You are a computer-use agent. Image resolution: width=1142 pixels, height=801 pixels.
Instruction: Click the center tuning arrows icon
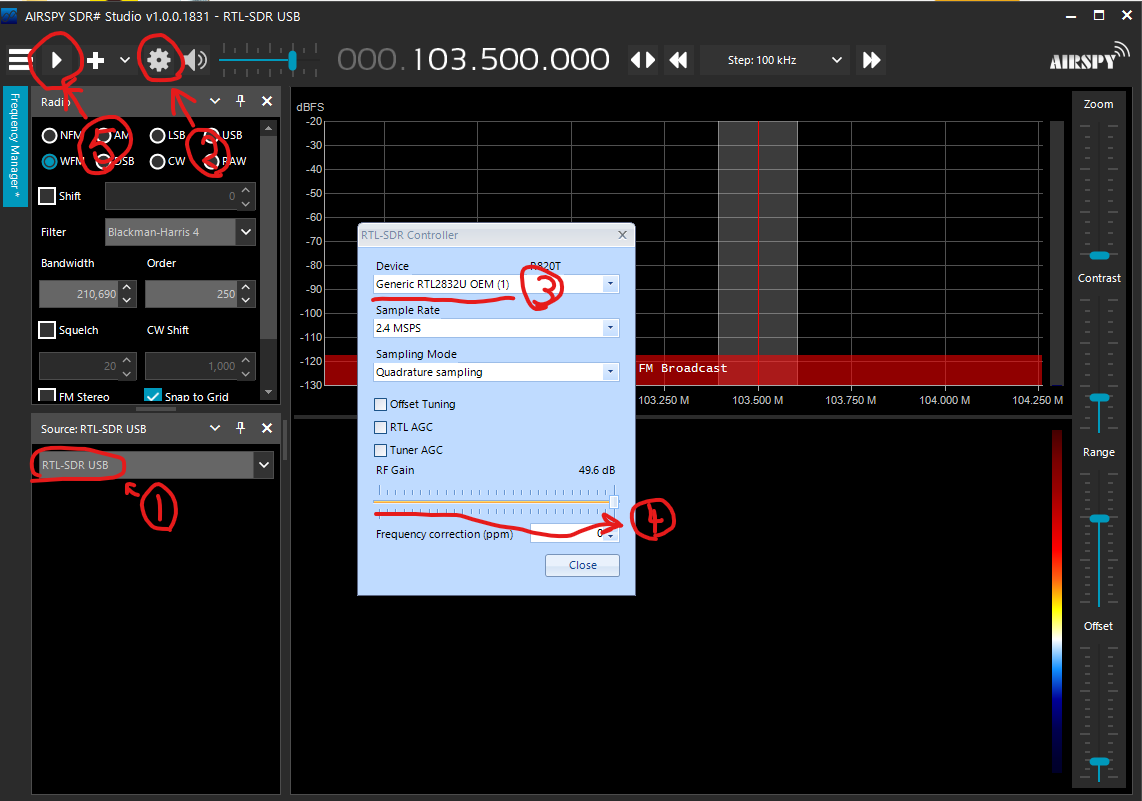[642, 60]
